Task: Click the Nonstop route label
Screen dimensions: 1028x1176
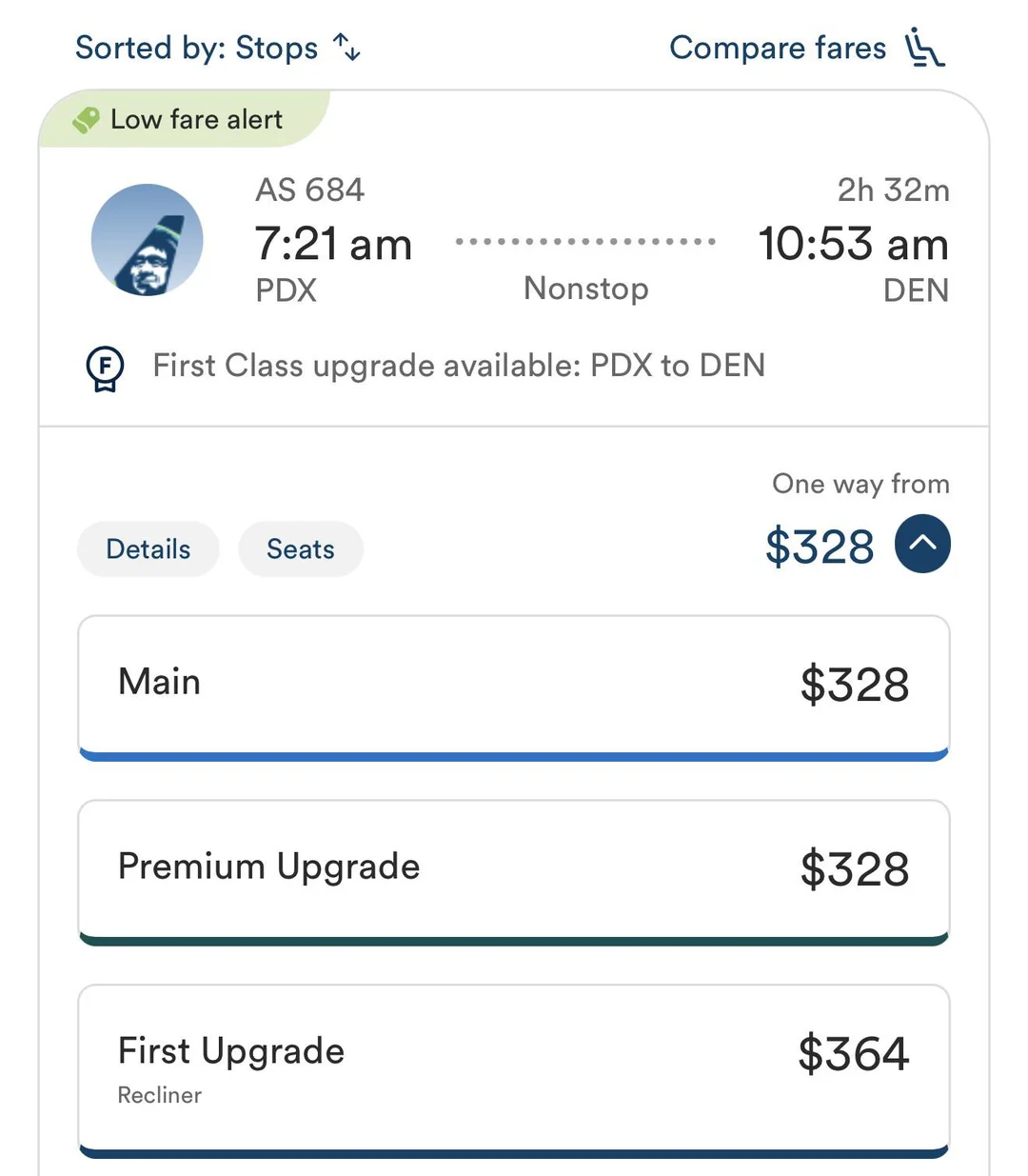Action: [585, 289]
